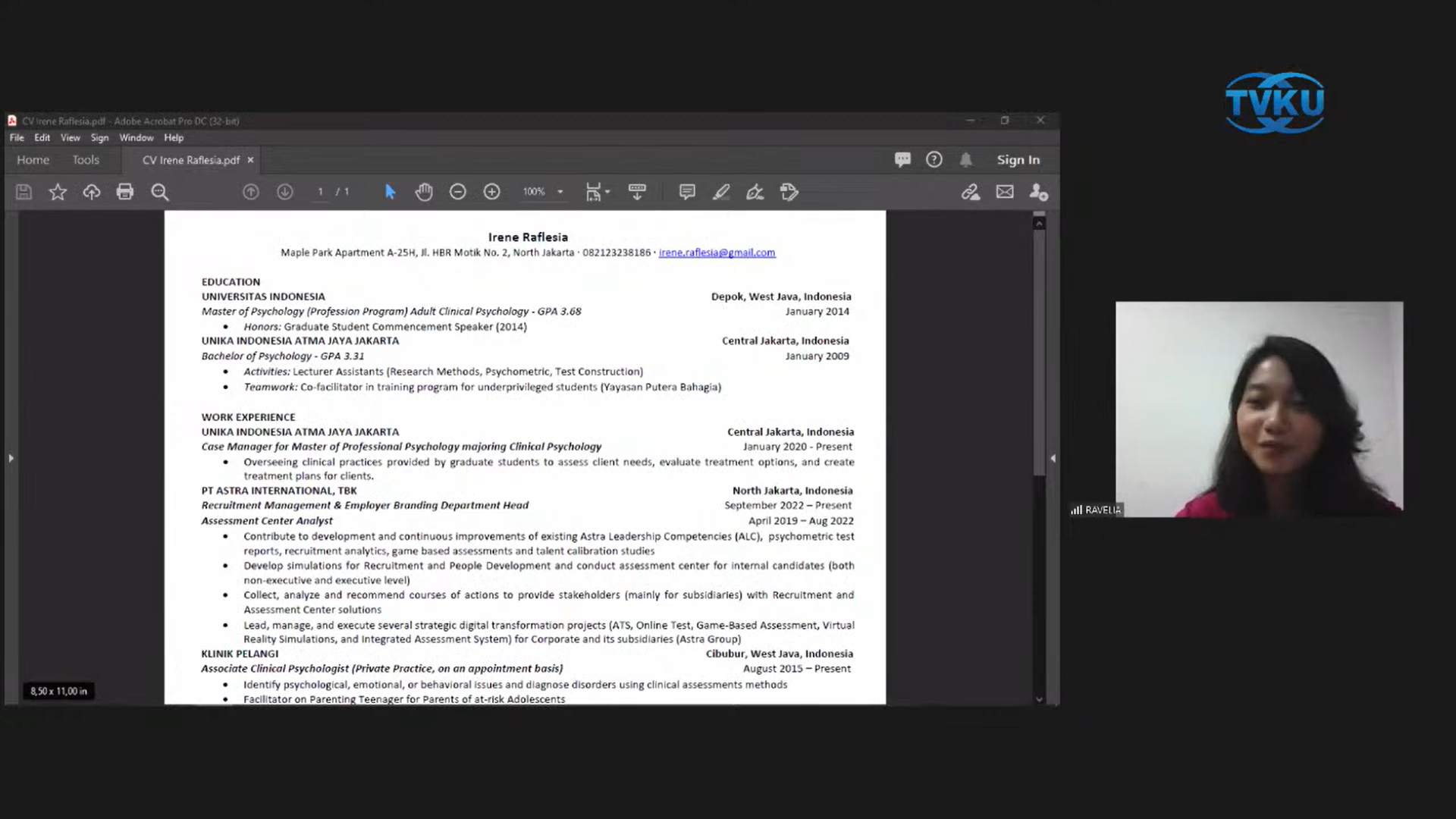Click the WORK EXPERIENCE heading text

point(248,417)
